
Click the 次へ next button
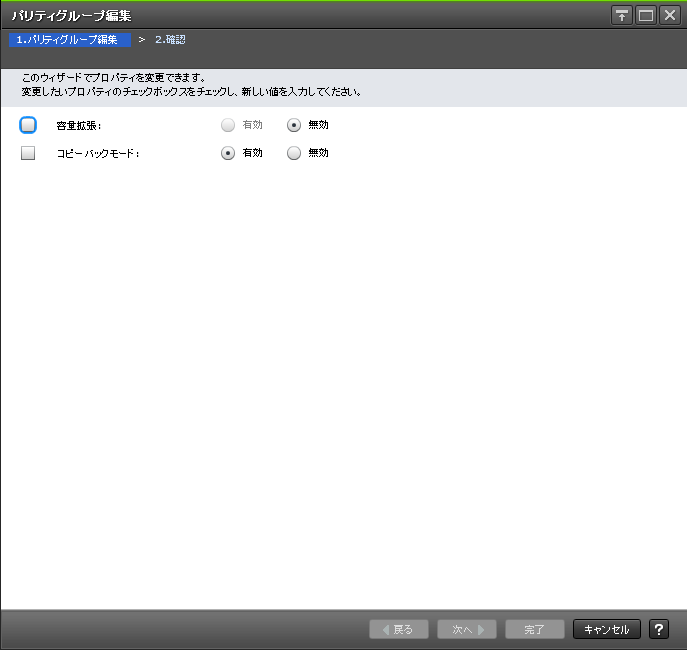pyautogui.click(x=467, y=629)
